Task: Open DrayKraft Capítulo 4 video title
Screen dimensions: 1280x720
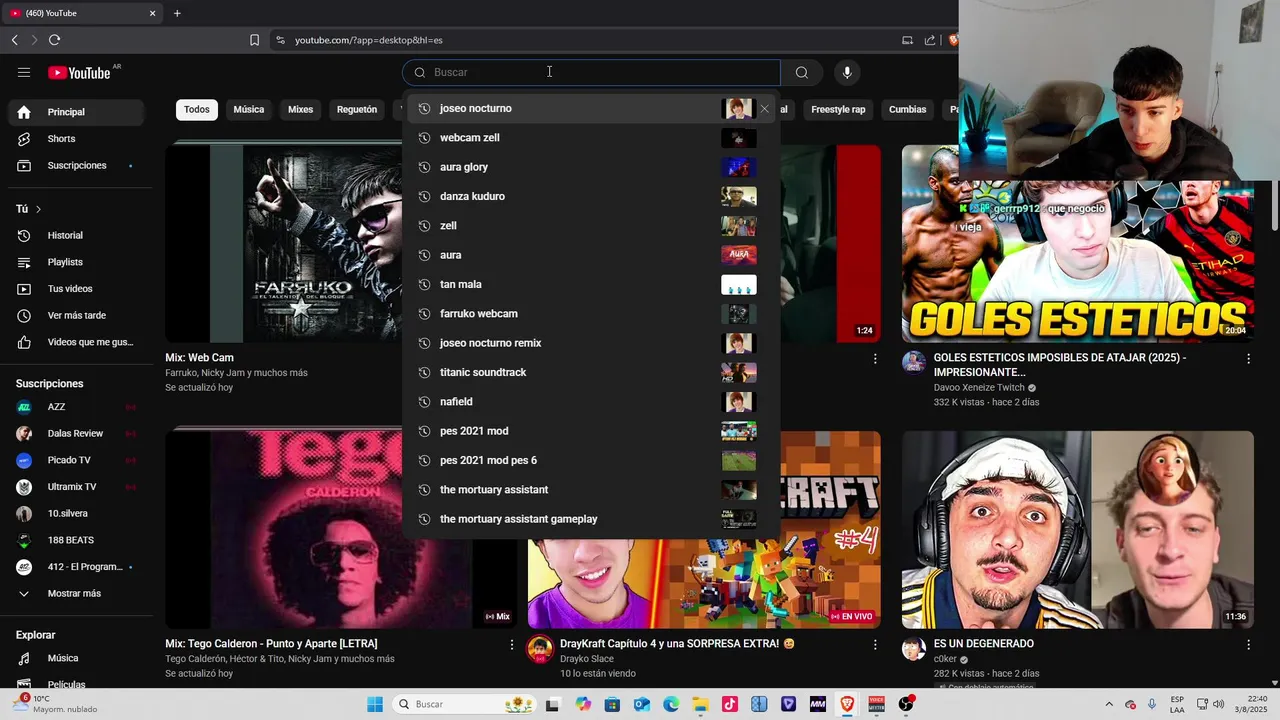Action: [x=677, y=644]
